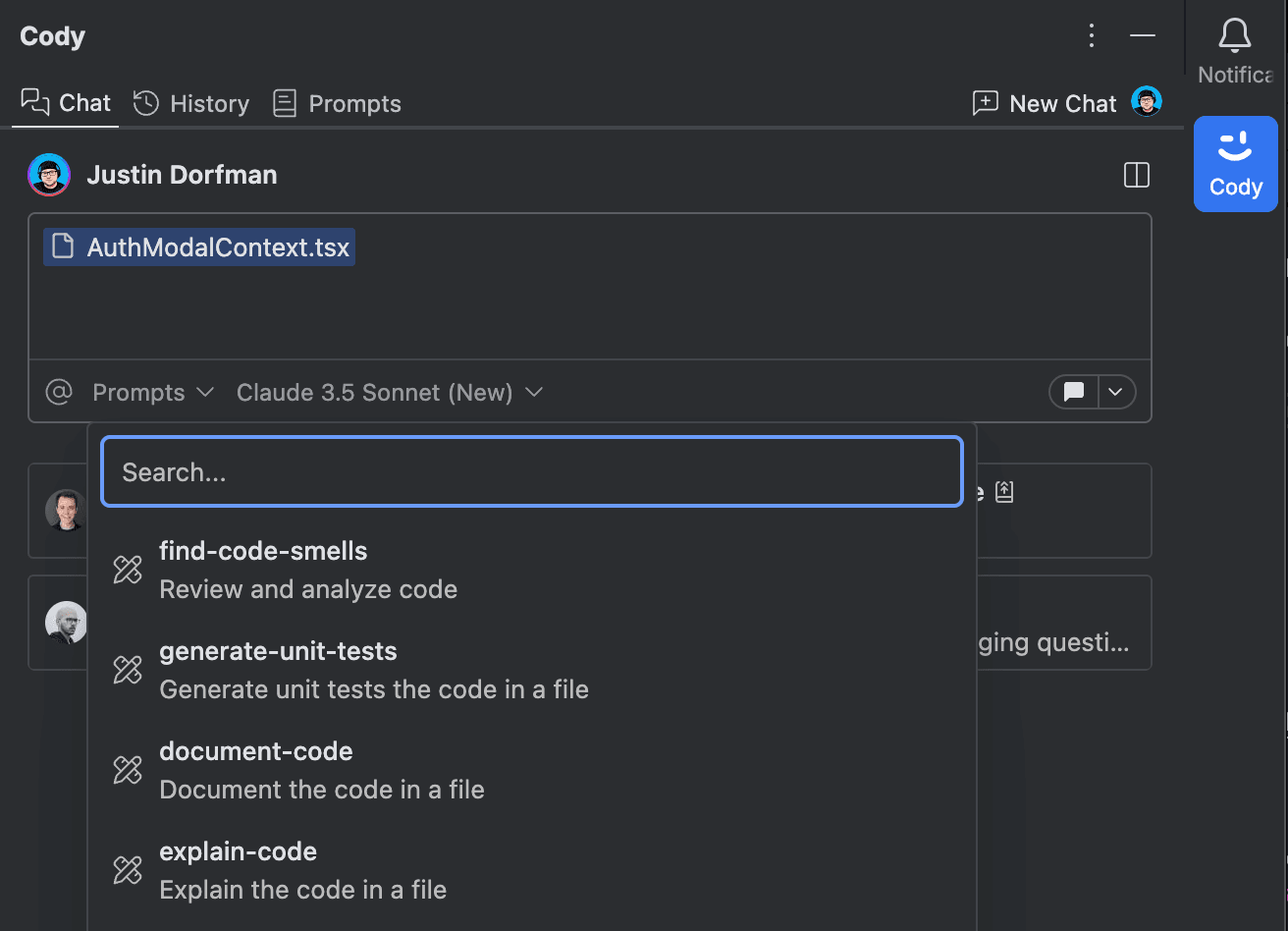Choose the document-code prompt
Viewport: 1288px width, 931px height.
pos(531,770)
